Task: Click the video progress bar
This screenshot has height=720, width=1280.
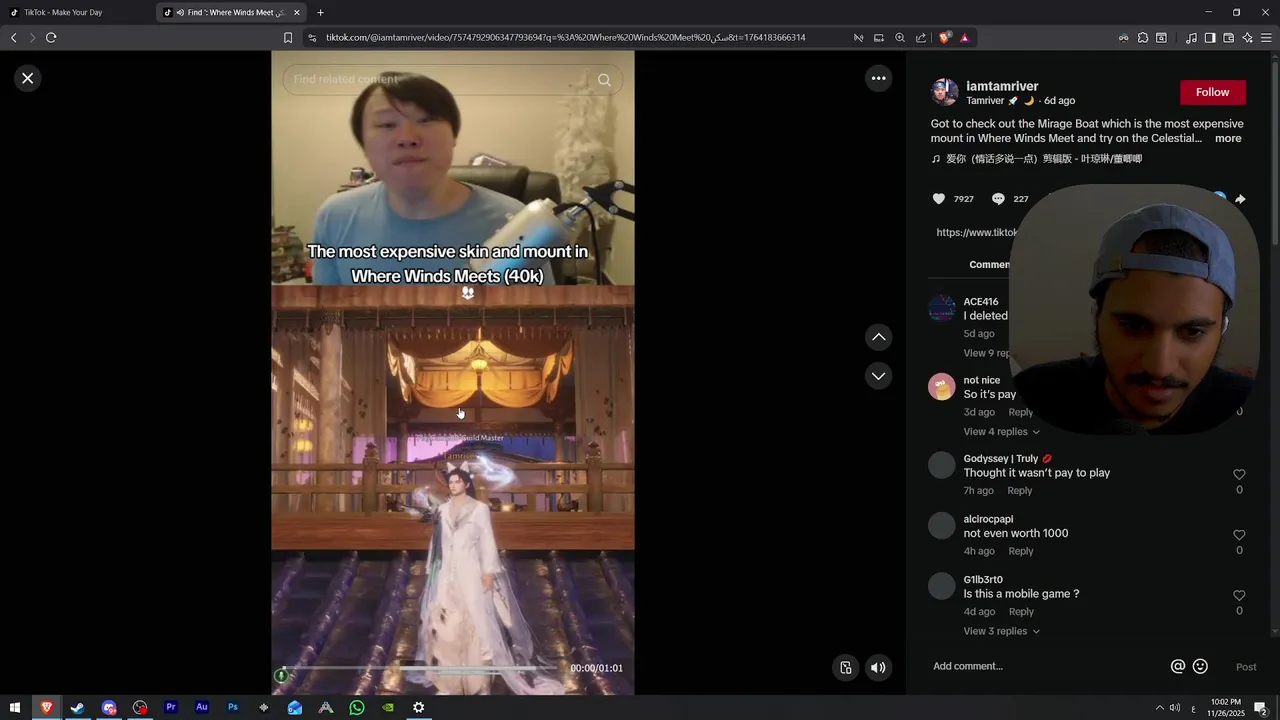Action: [x=420, y=668]
